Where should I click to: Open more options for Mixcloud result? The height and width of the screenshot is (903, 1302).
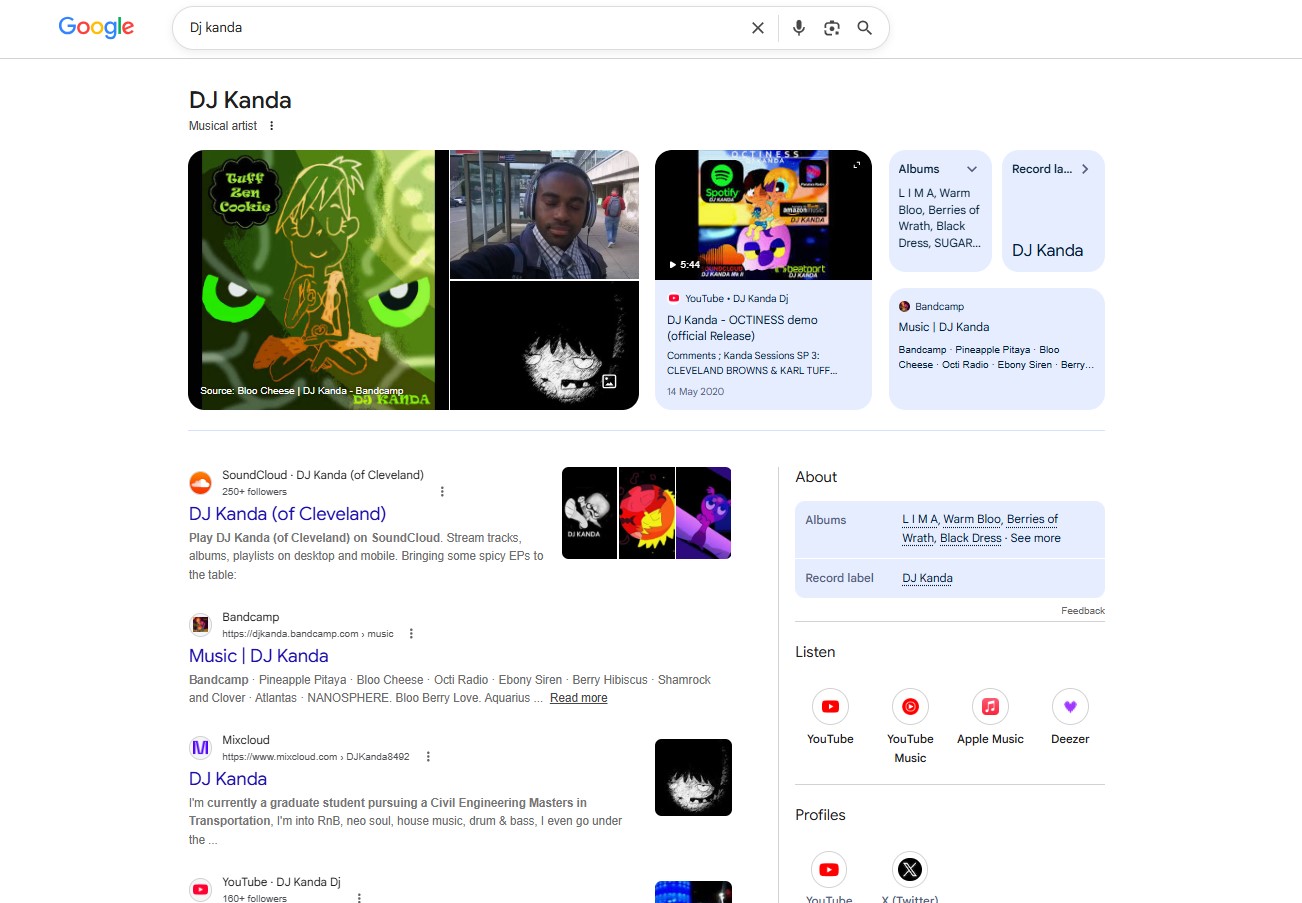(x=428, y=757)
